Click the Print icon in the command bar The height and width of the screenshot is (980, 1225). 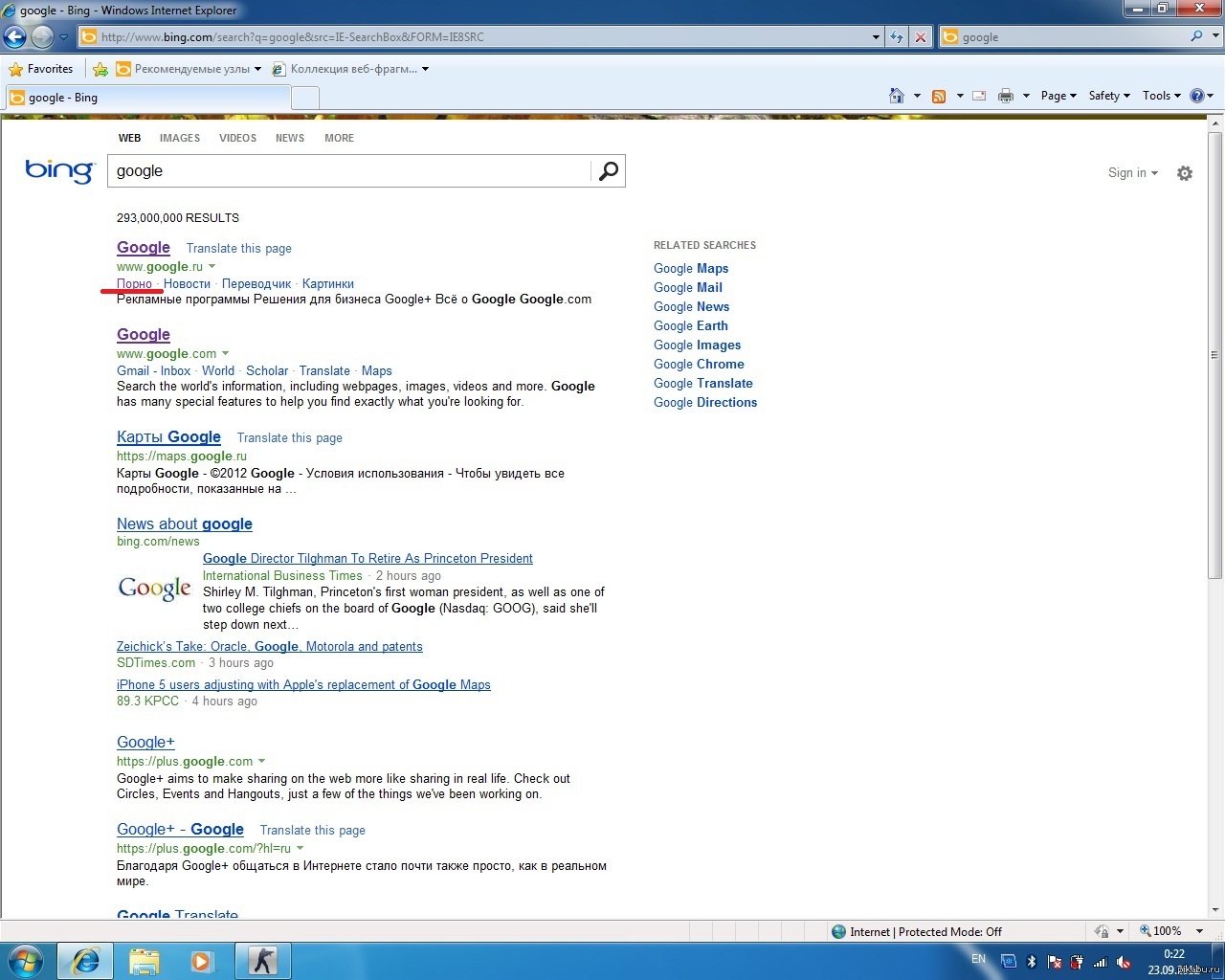(1006, 96)
